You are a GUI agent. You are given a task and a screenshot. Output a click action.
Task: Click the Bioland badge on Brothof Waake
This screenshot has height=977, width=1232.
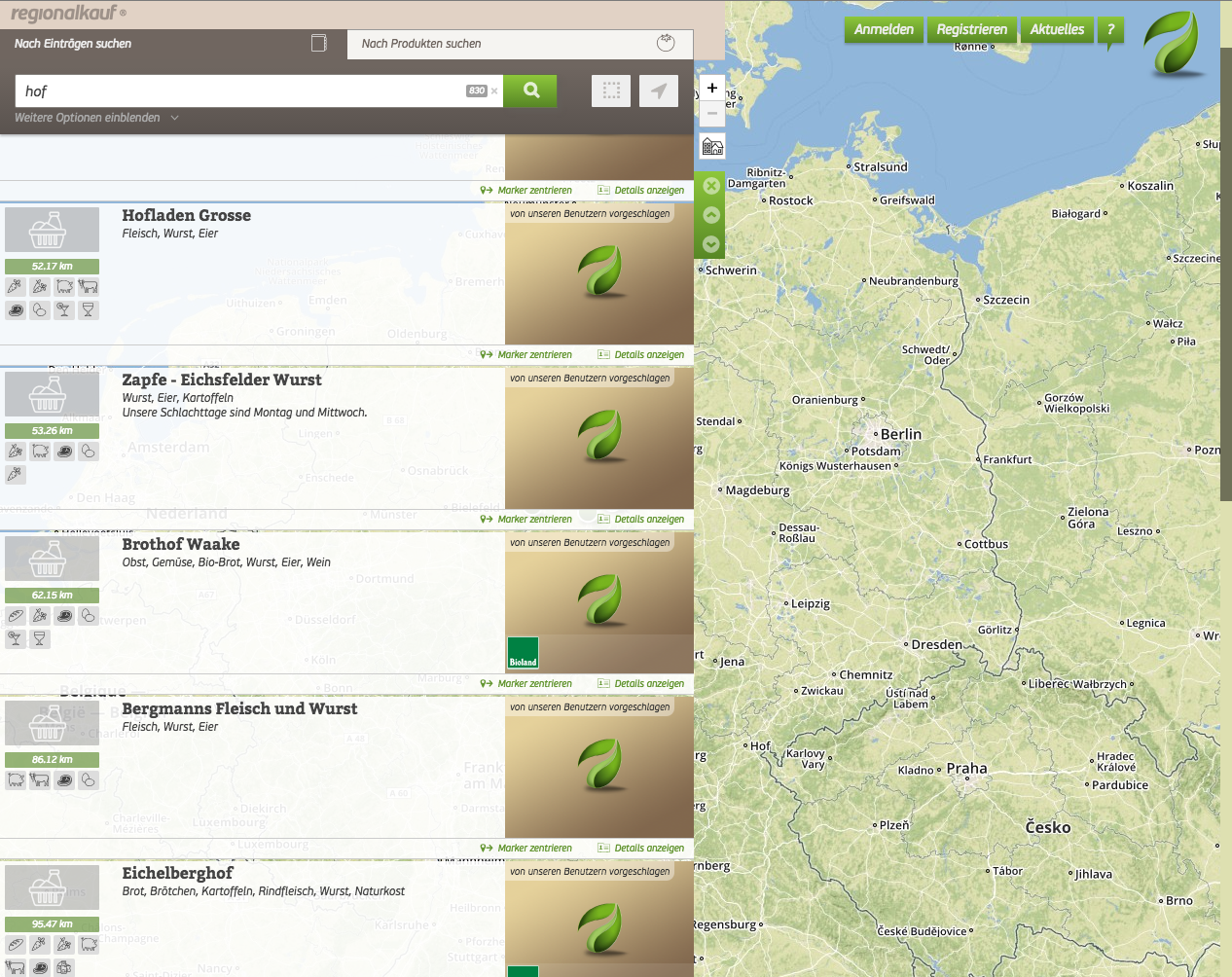[x=524, y=653]
